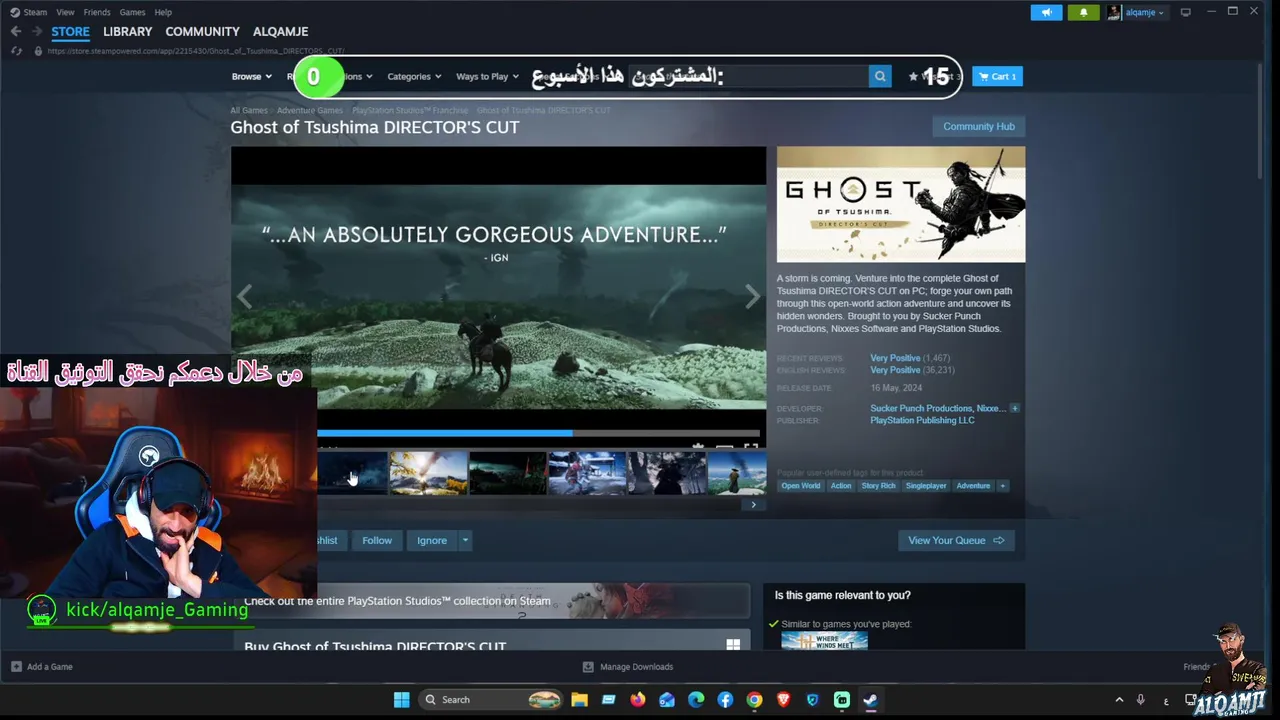Open the Adventure tag
The height and width of the screenshot is (720, 1280).
(x=973, y=486)
